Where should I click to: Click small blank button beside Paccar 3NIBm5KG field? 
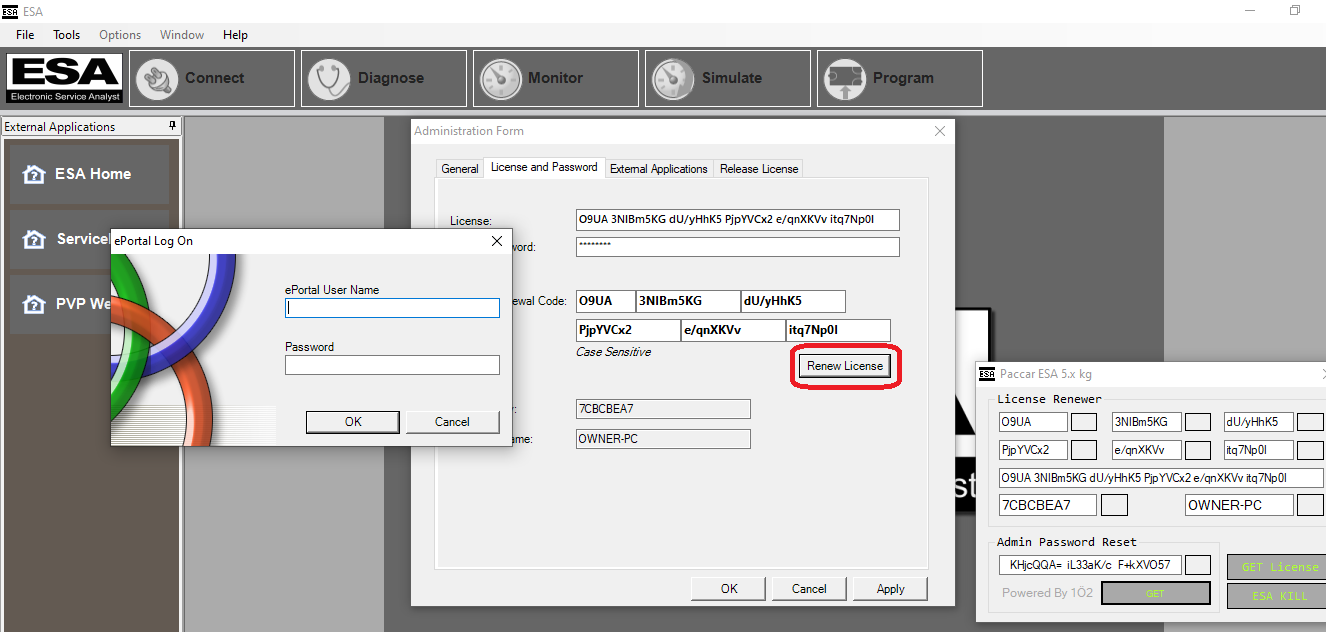[x=1197, y=422]
